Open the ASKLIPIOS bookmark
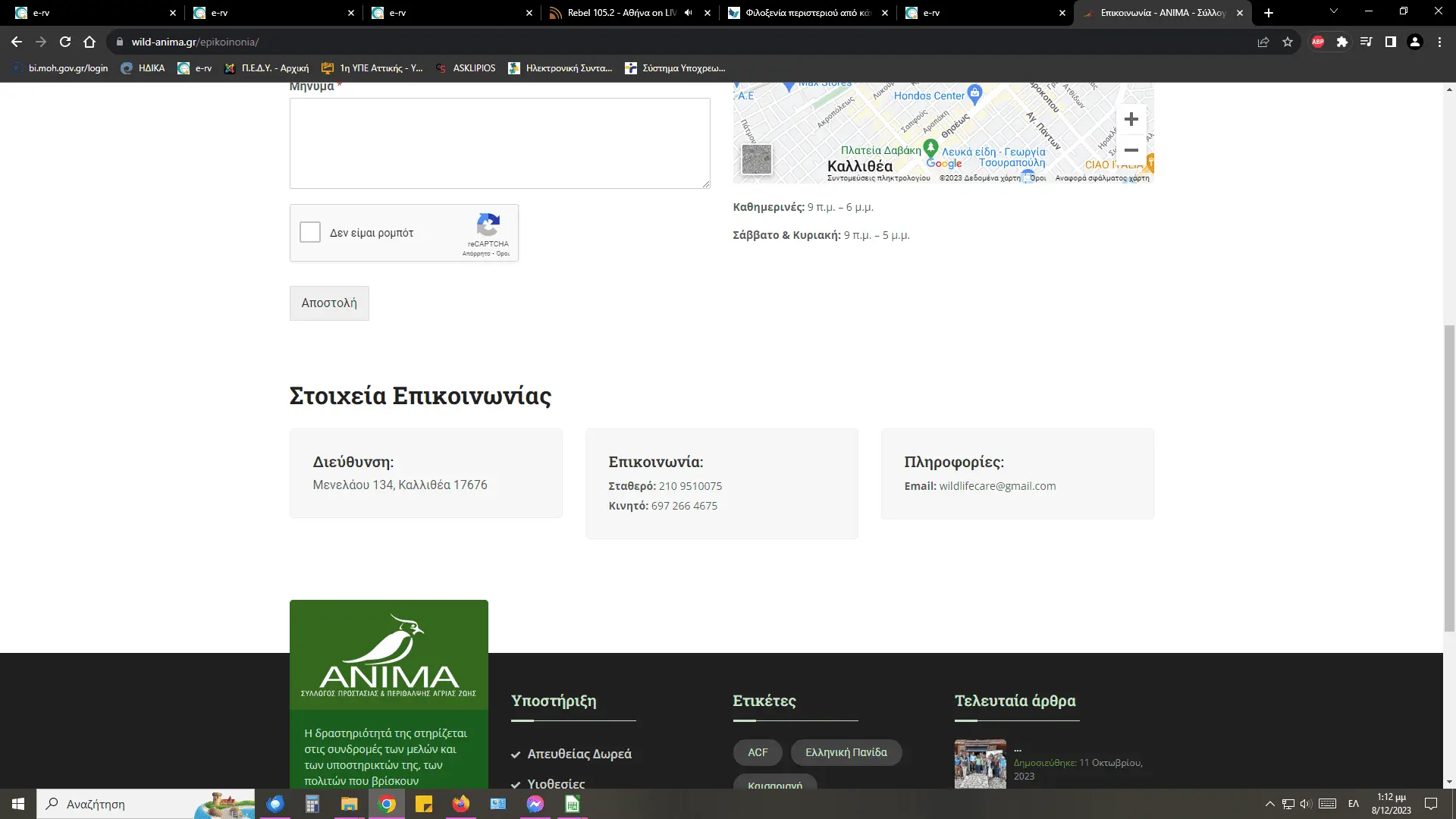Image resolution: width=1456 pixels, height=819 pixels. [466, 68]
